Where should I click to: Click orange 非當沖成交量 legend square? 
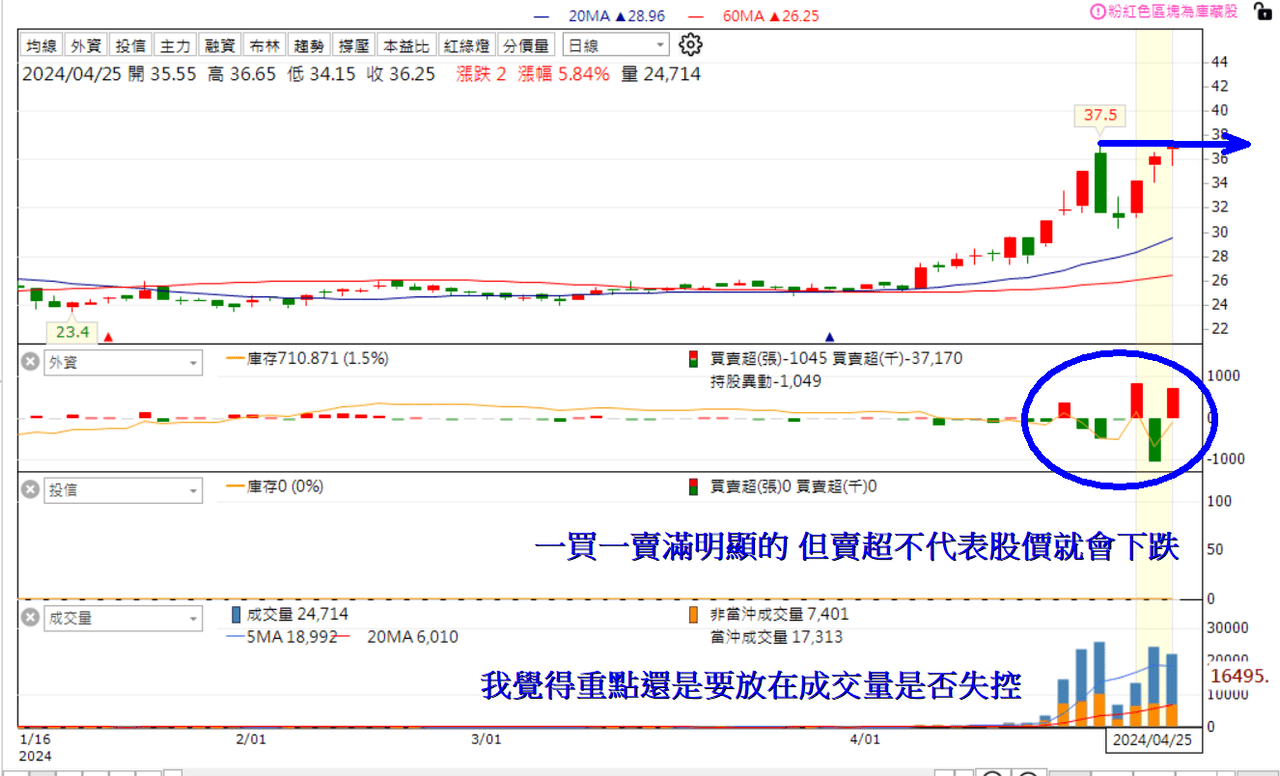[694, 614]
